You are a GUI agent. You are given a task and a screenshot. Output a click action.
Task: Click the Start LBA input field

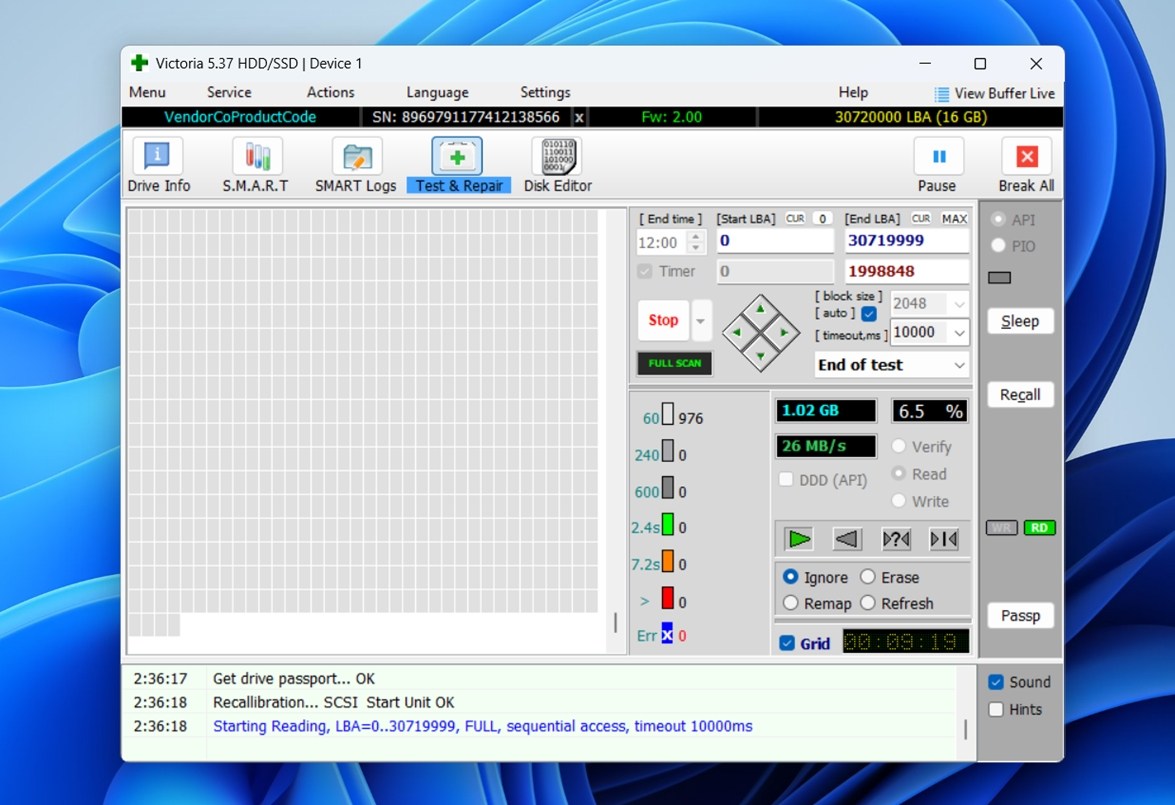click(774, 241)
